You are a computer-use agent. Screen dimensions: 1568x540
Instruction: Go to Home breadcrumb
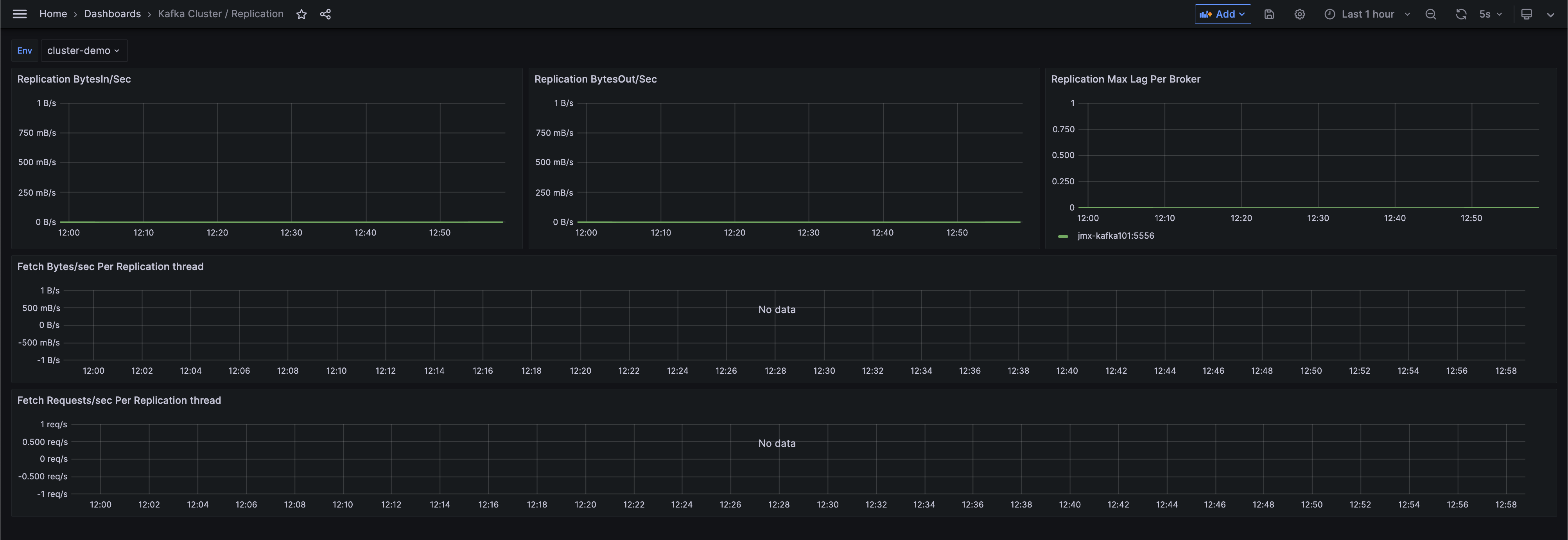pos(53,14)
